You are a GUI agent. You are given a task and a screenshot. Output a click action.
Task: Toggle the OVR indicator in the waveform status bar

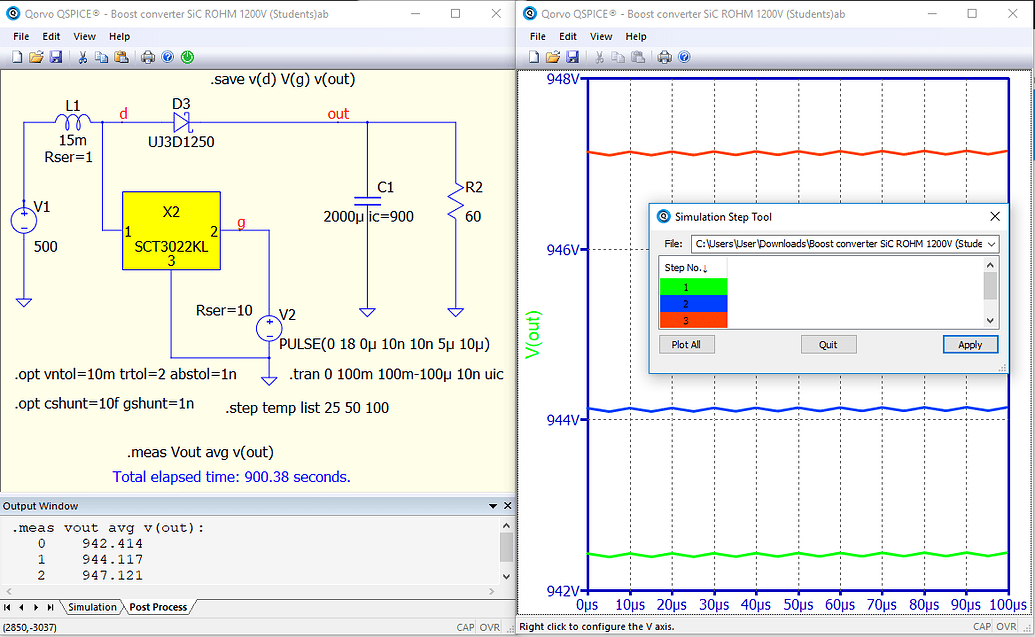pos(1006,626)
